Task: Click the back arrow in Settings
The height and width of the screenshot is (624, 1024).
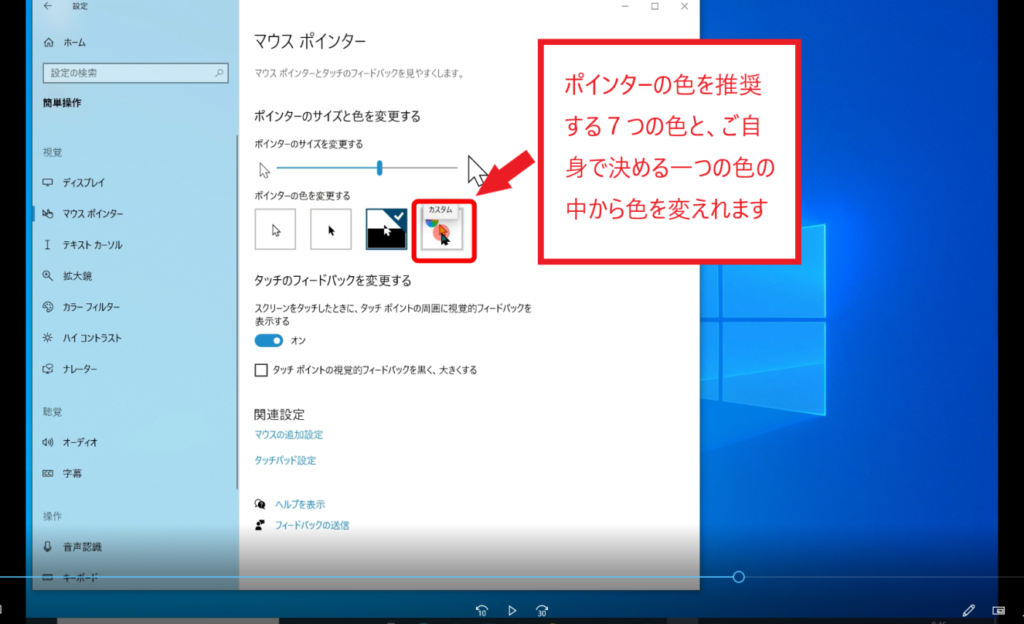Action: click(48, 7)
